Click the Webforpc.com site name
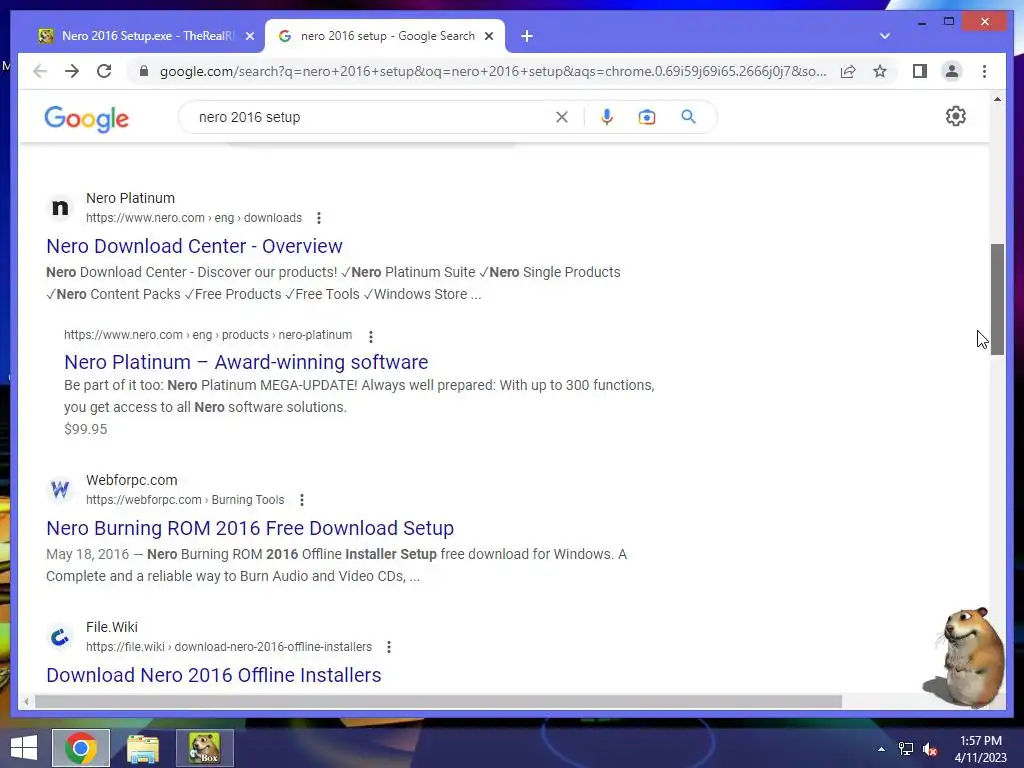 click(x=131, y=480)
